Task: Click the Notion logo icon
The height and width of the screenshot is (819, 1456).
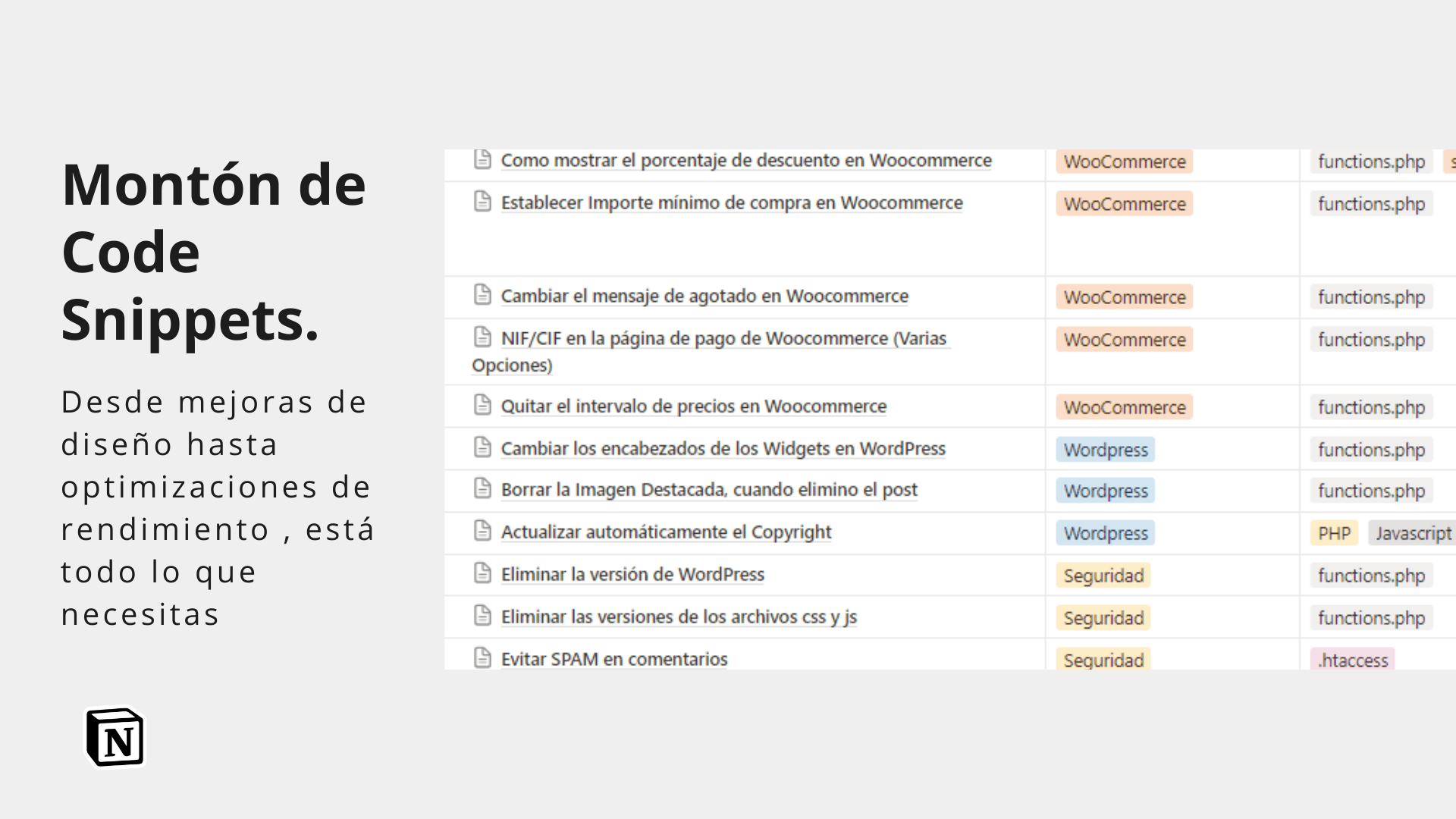Action: [115, 736]
